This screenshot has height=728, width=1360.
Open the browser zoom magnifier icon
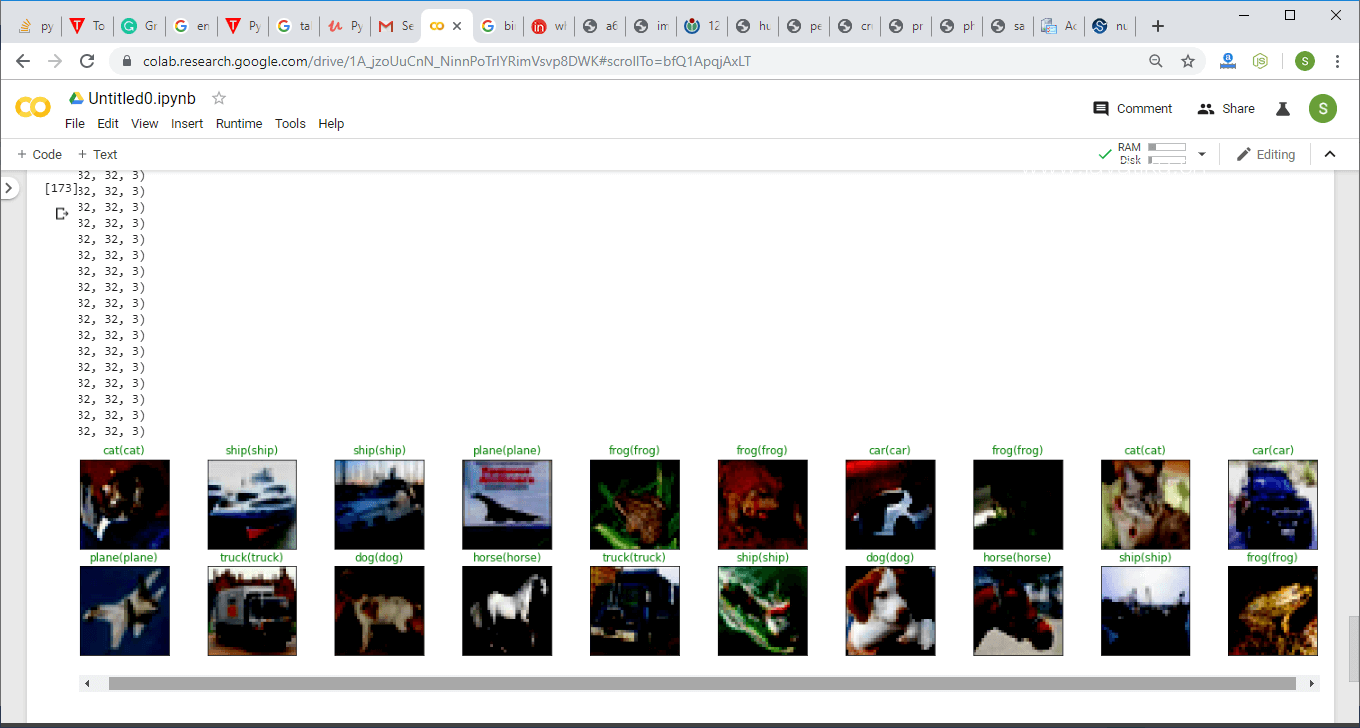point(1156,61)
